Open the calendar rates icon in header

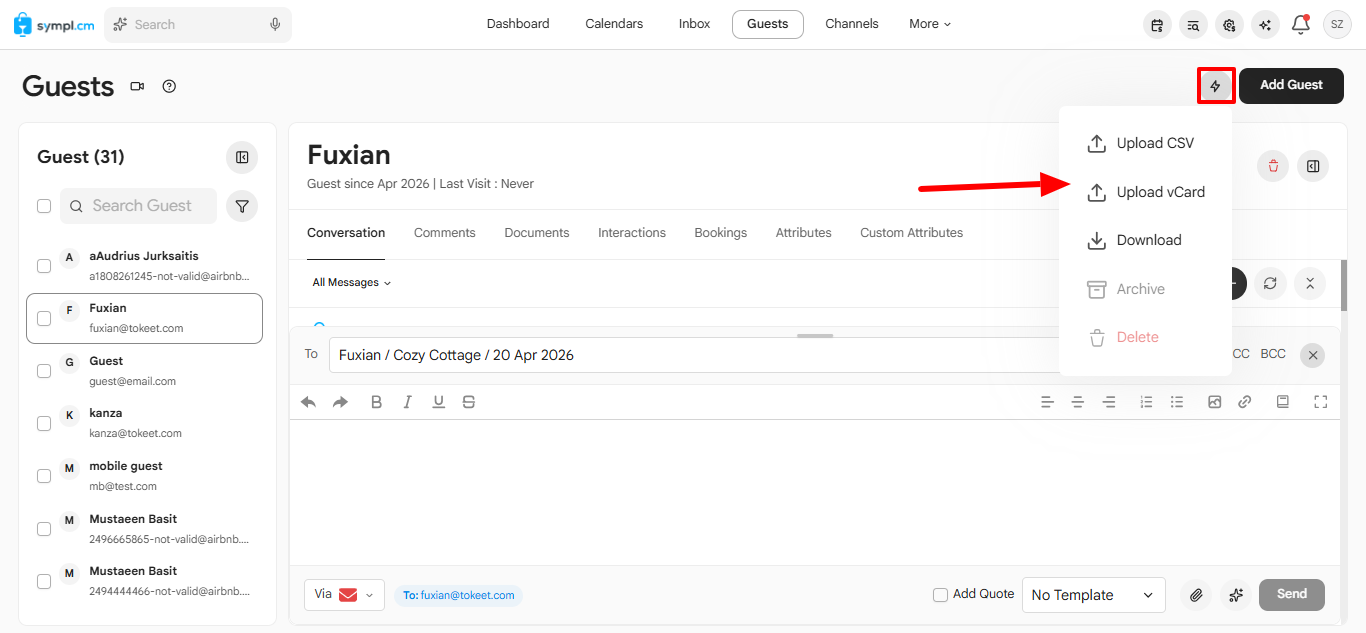point(1157,25)
